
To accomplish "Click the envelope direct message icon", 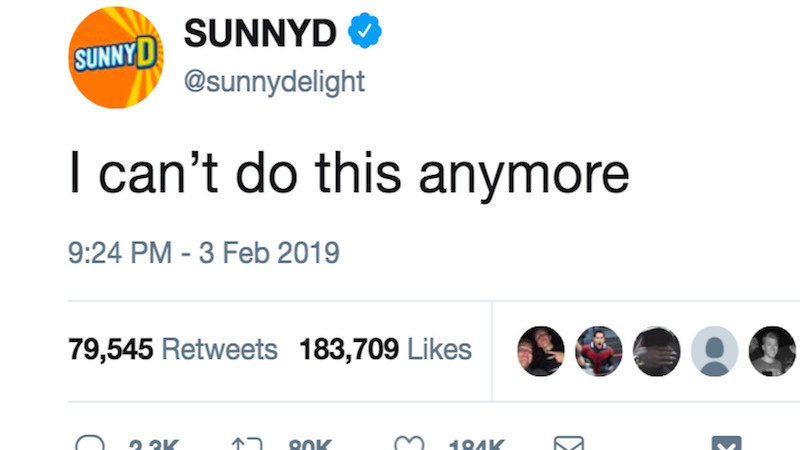I will tap(567, 443).
